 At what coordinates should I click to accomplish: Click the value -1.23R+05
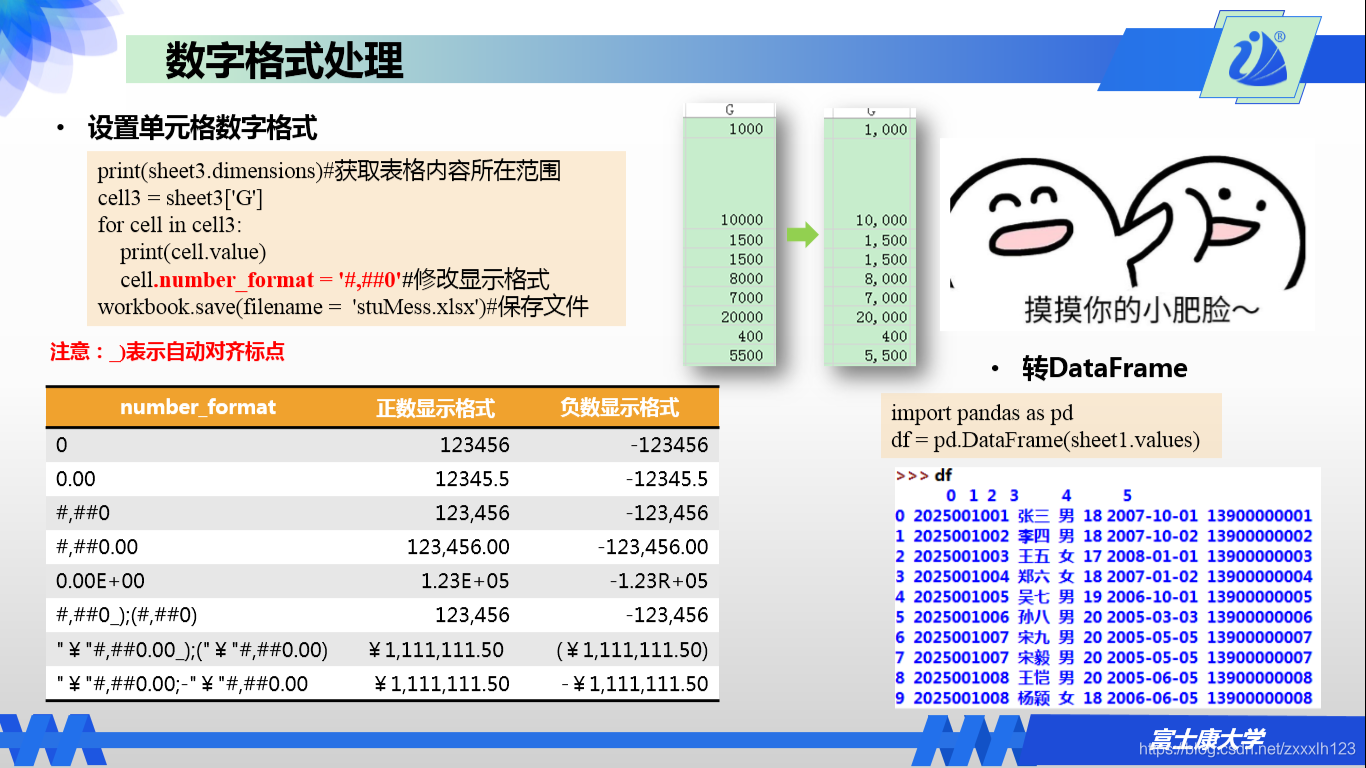pos(659,581)
